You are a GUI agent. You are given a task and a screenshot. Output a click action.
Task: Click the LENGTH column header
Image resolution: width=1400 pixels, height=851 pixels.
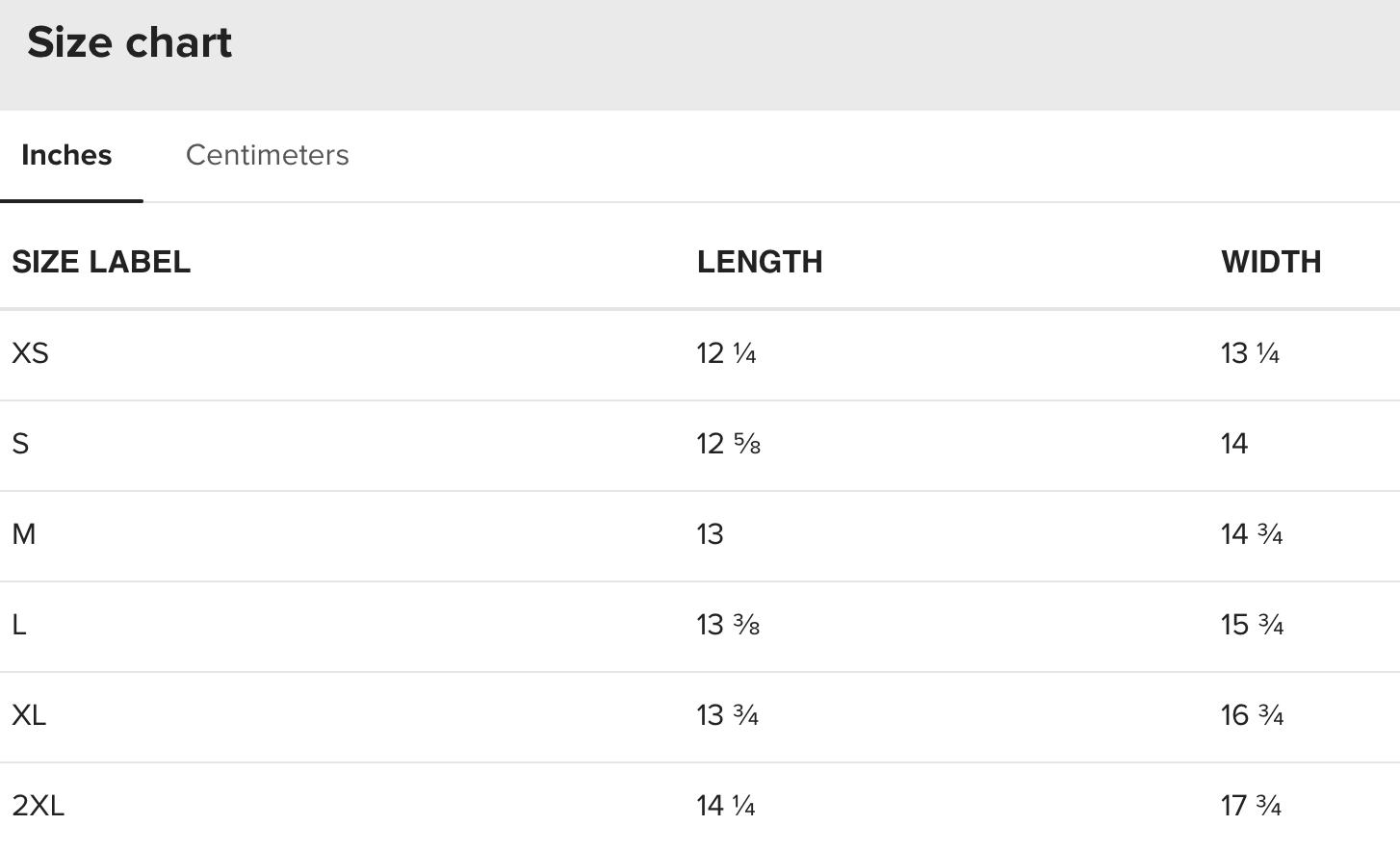coord(759,262)
